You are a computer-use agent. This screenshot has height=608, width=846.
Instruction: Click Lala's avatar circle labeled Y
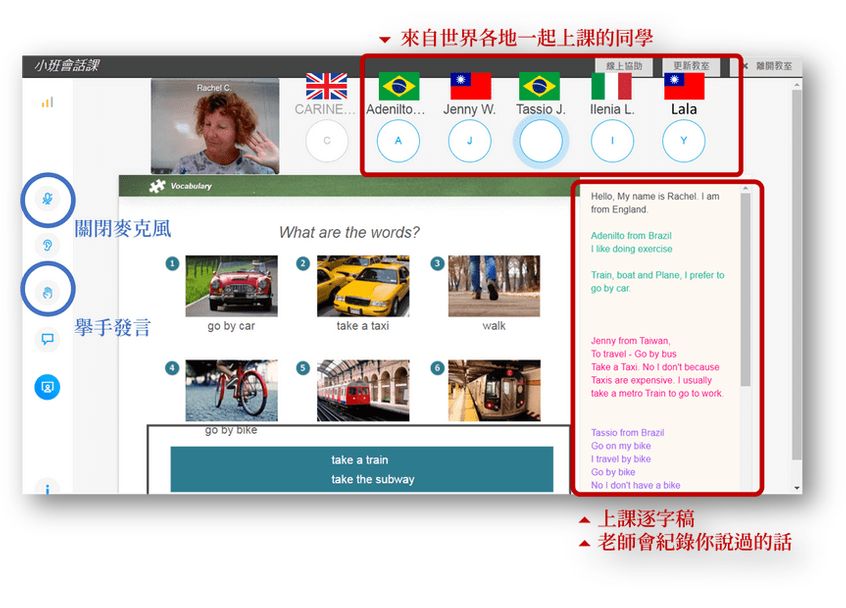pyautogui.click(x=684, y=141)
